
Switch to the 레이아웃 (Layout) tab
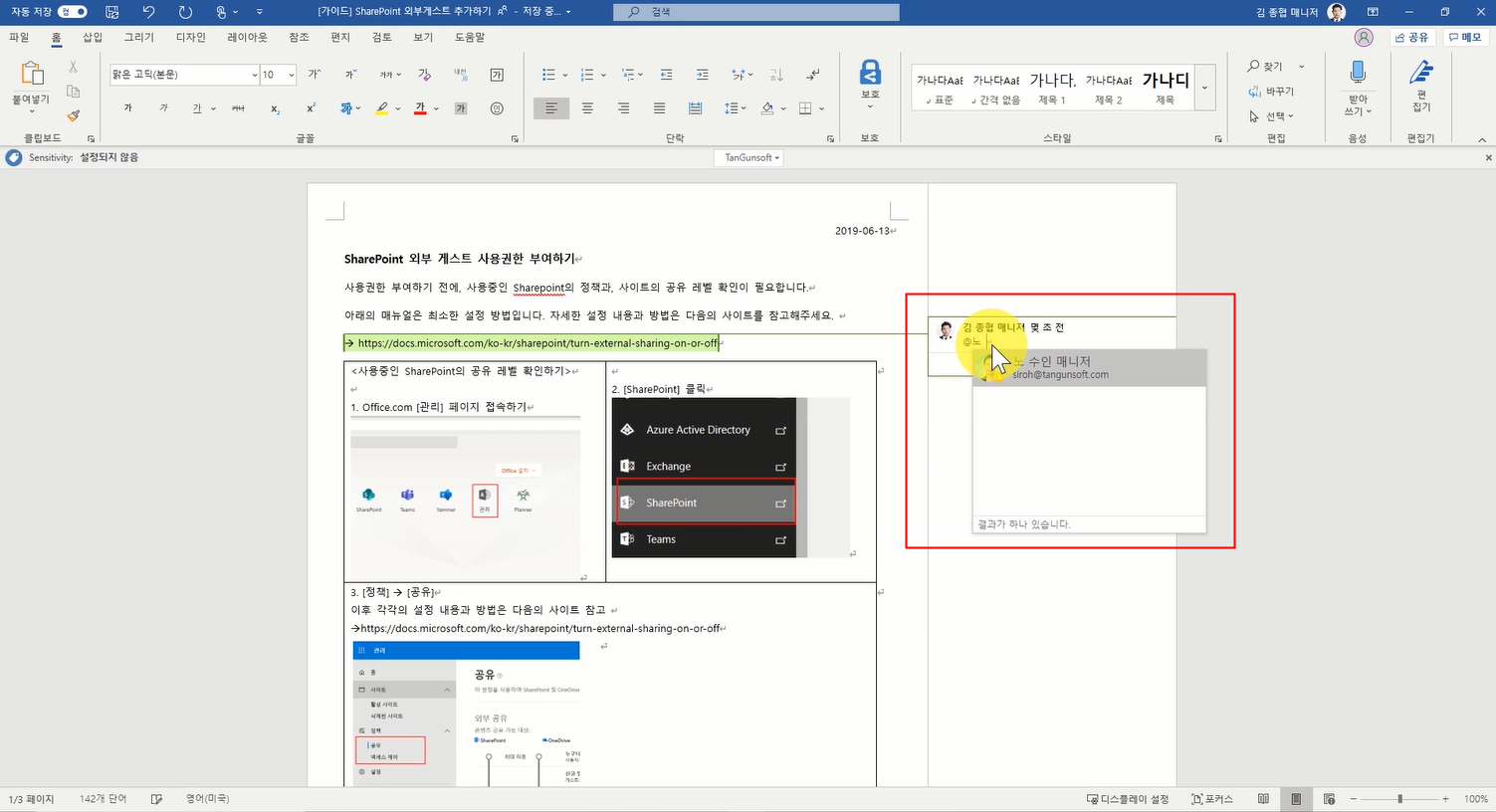pyautogui.click(x=247, y=37)
